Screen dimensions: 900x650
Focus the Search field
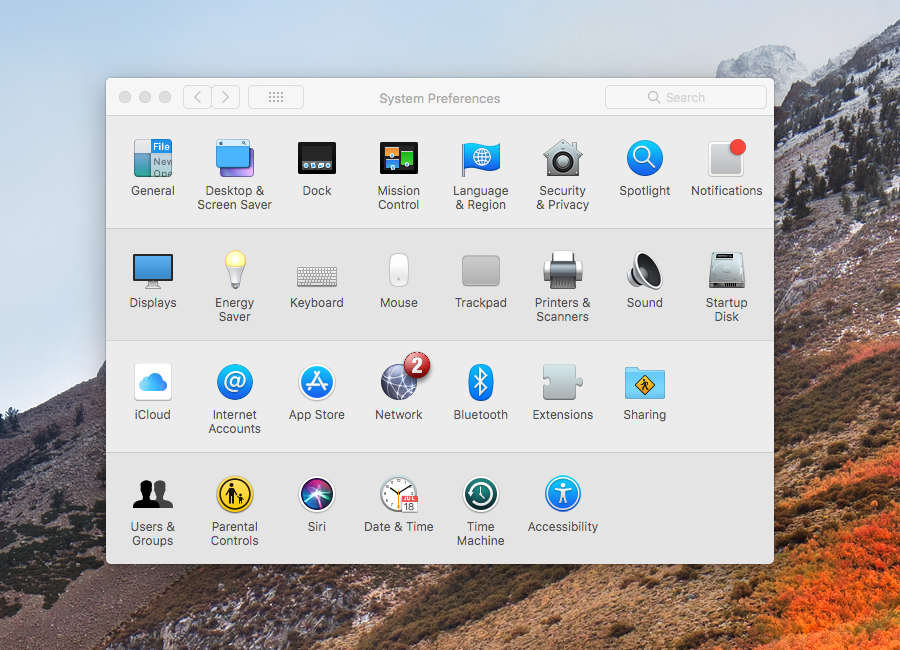(686, 97)
